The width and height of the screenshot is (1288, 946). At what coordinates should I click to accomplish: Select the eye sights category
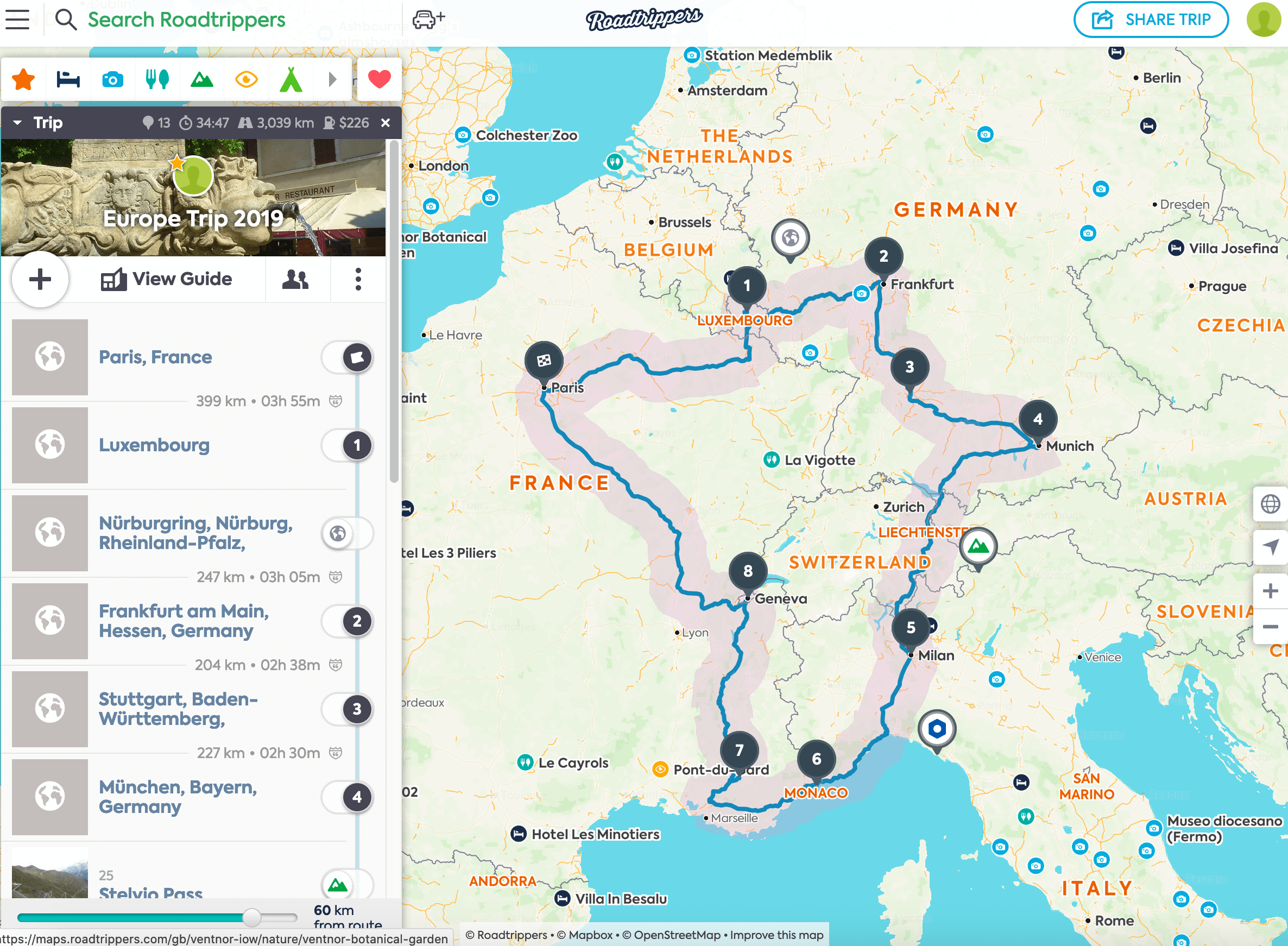(246, 79)
